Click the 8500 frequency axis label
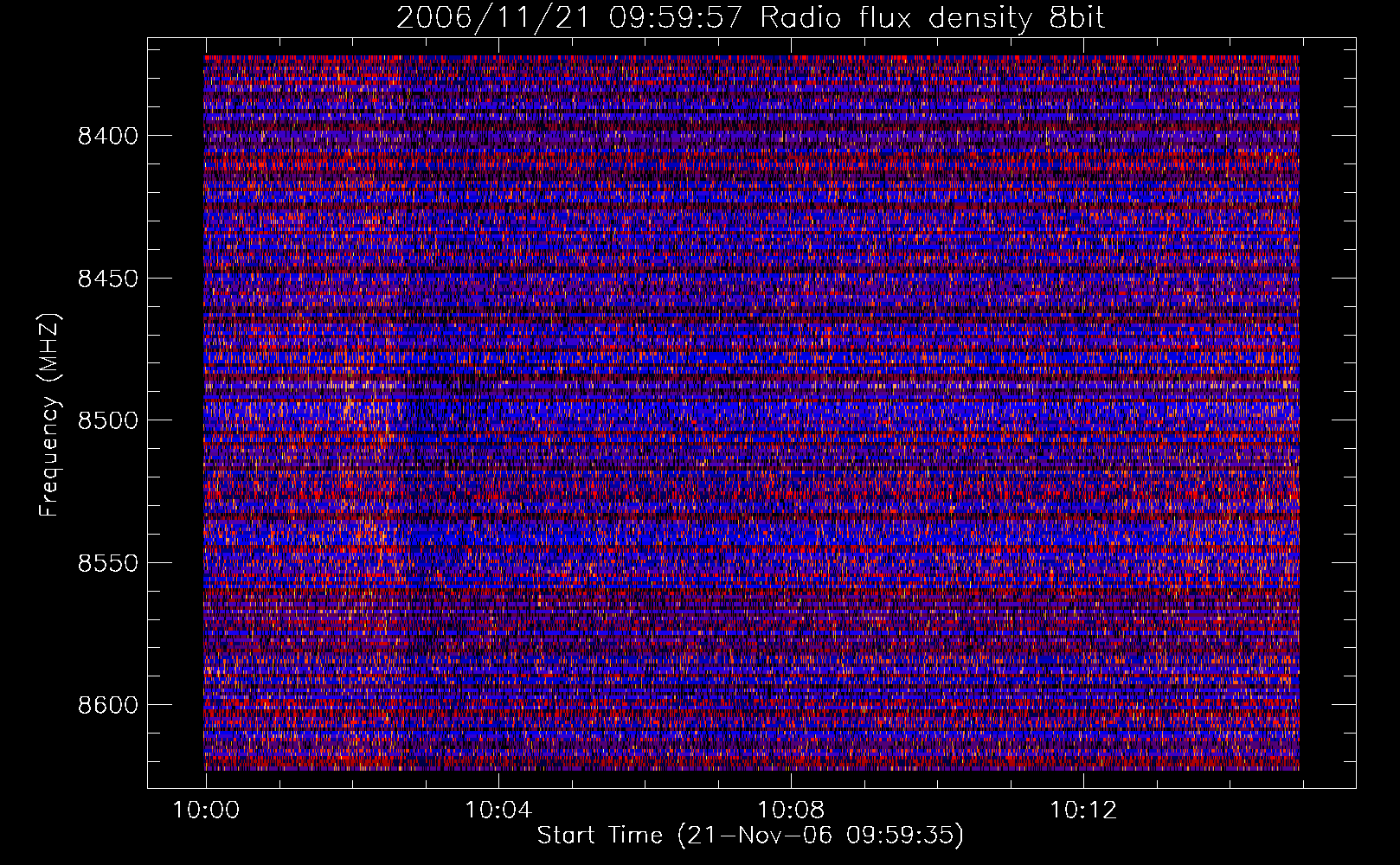The width and height of the screenshot is (1400, 865). pyautogui.click(x=107, y=420)
